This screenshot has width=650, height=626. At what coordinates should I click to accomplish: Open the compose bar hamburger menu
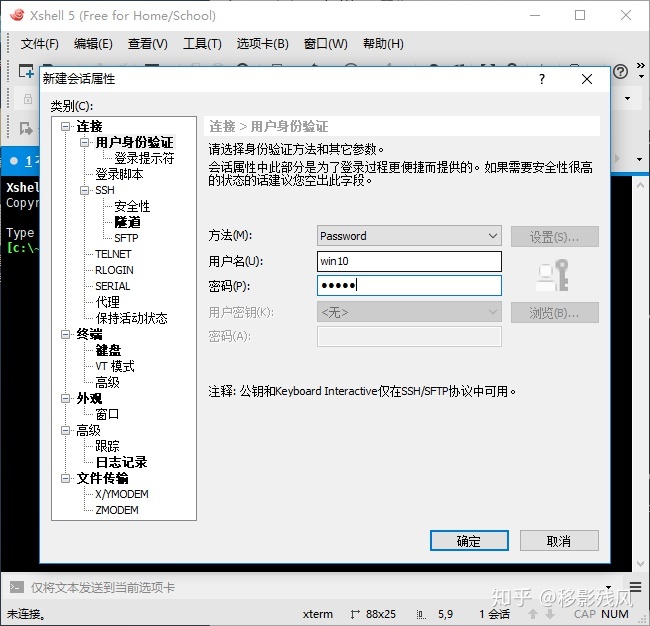coord(635,586)
